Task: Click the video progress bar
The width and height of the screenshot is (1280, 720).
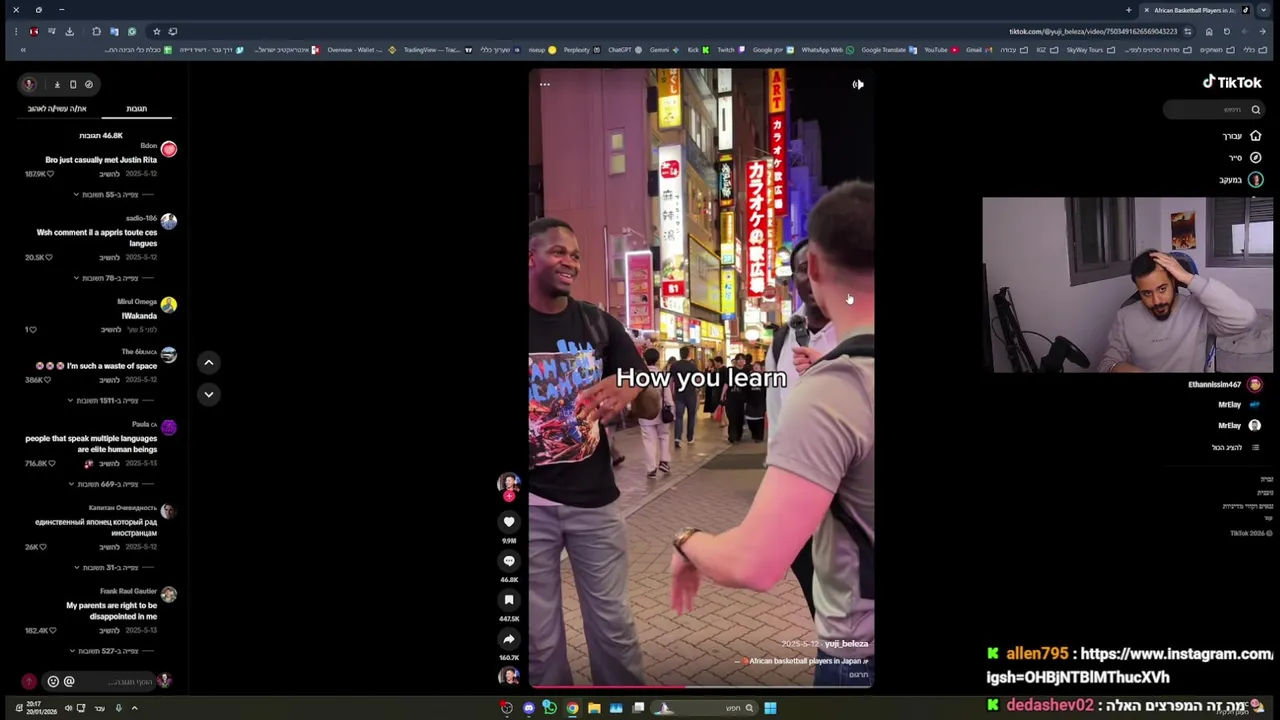Action: 701,686
